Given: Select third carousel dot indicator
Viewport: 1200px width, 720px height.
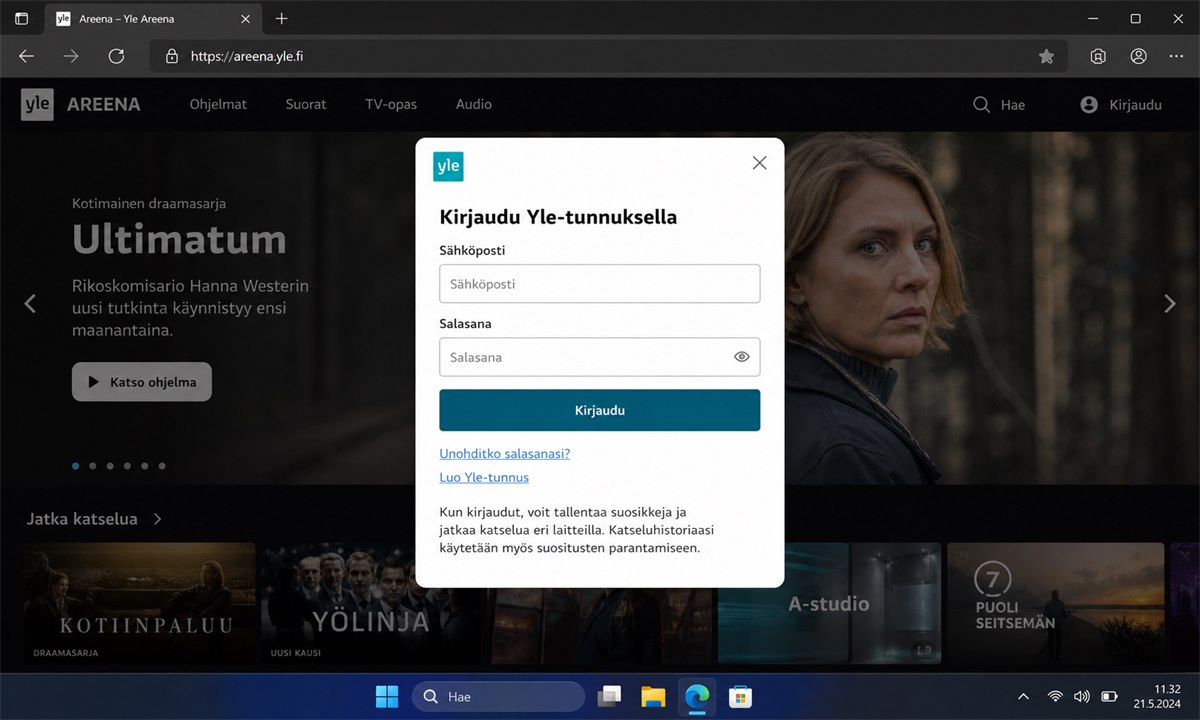Looking at the screenshot, I should coord(110,466).
